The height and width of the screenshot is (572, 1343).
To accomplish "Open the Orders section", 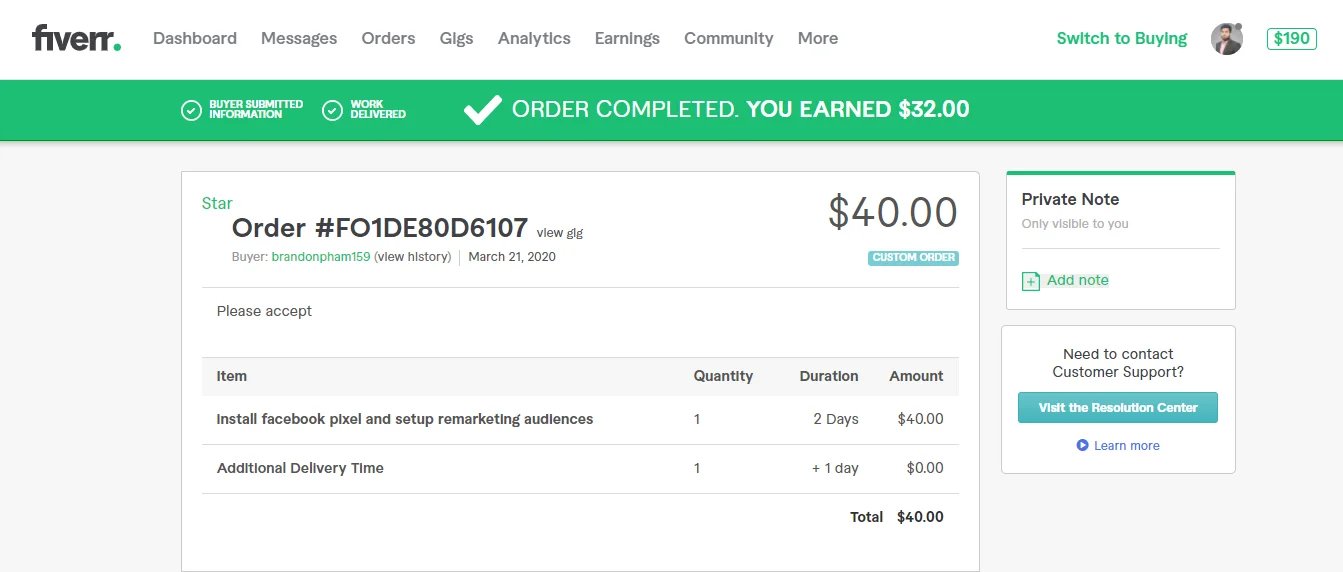I will [x=388, y=39].
